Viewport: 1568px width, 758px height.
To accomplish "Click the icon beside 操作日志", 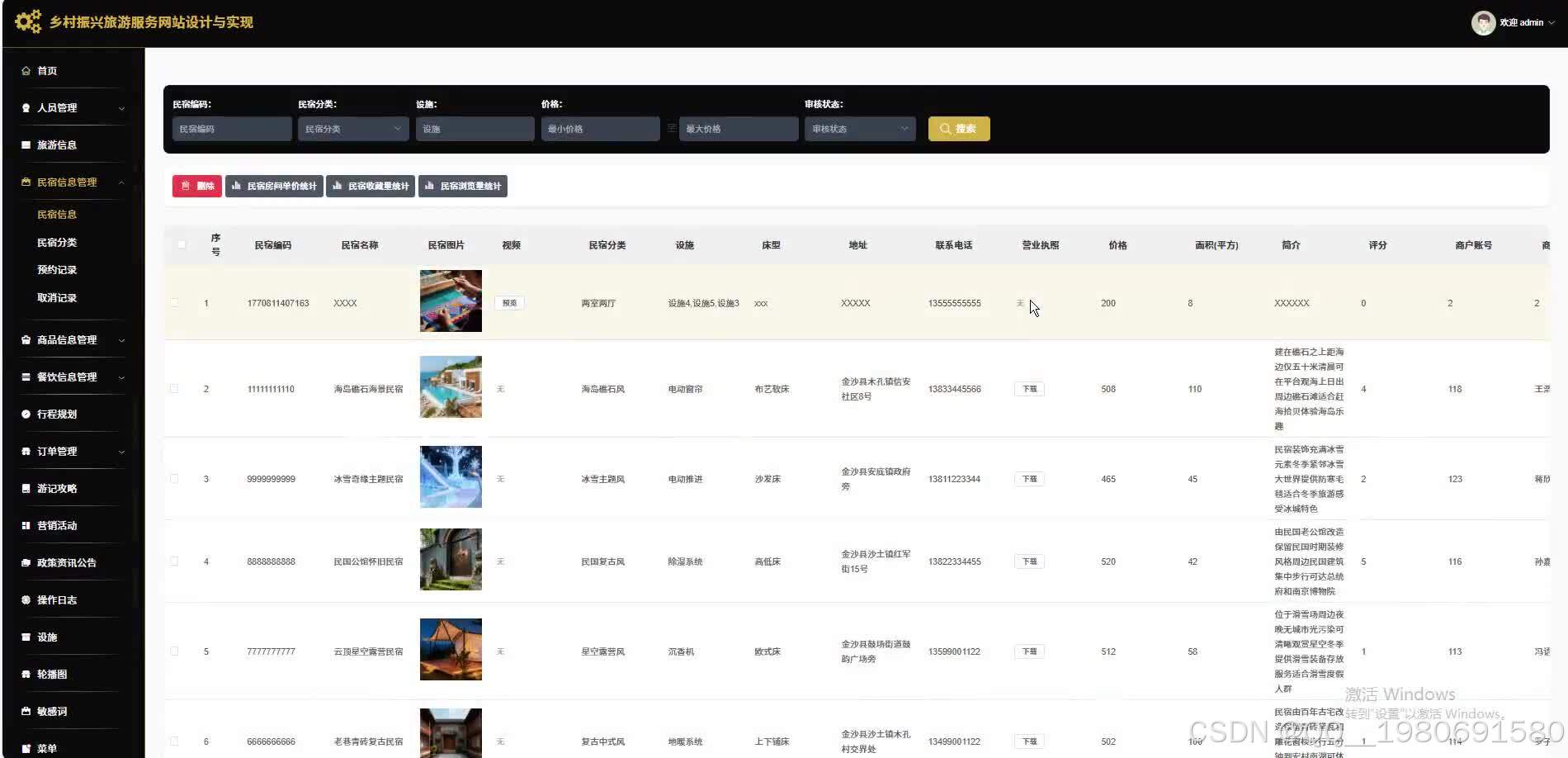I will [26, 600].
